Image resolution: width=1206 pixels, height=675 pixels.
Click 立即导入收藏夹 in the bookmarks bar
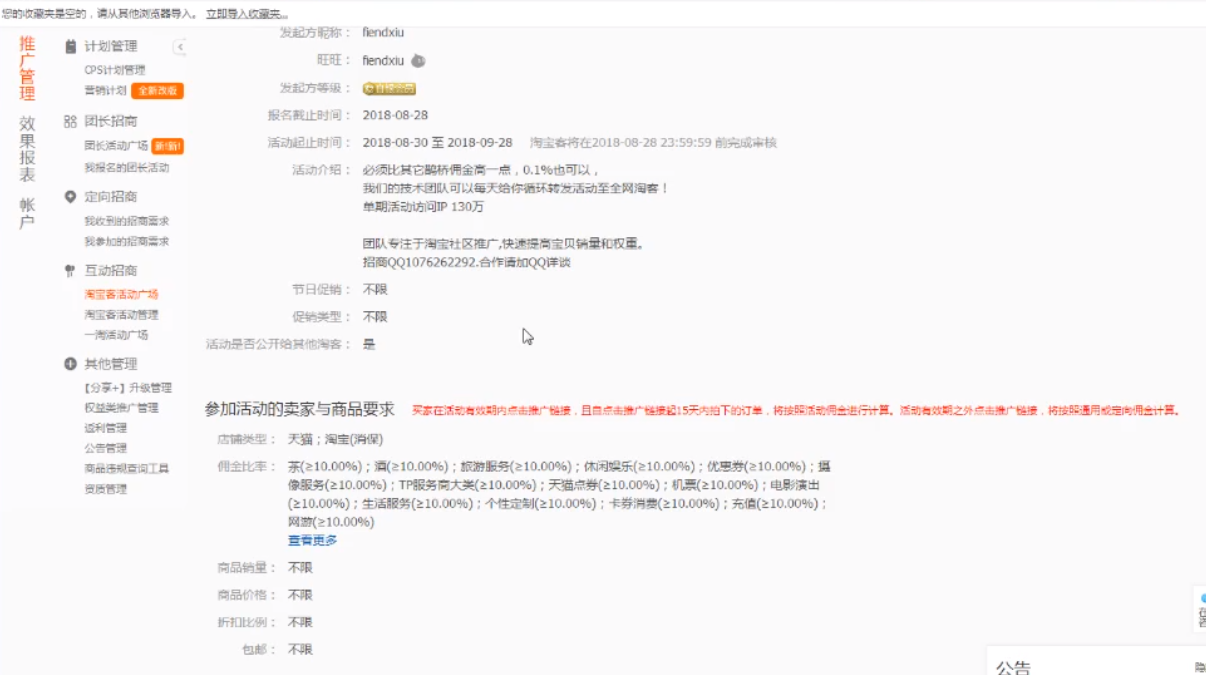point(246,14)
